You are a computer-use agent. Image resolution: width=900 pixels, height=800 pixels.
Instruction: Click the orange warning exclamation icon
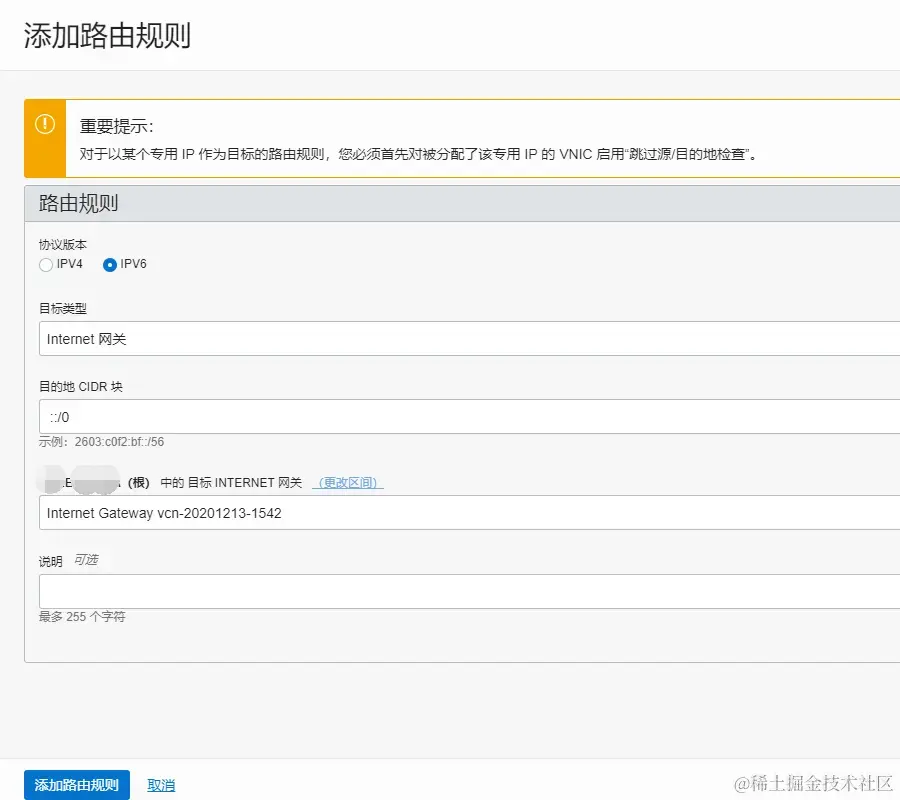point(44,124)
